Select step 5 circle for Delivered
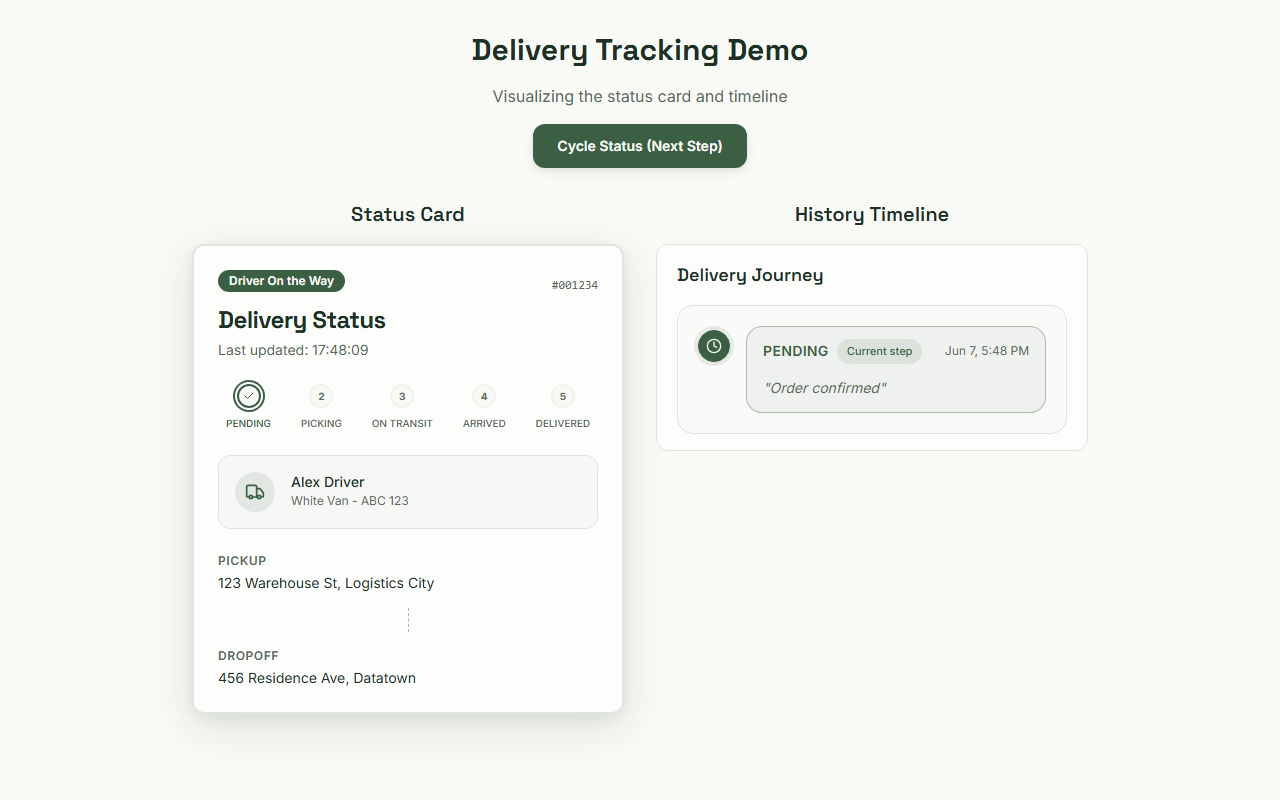This screenshot has height=800, width=1280. pyautogui.click(x=563, y=396)
